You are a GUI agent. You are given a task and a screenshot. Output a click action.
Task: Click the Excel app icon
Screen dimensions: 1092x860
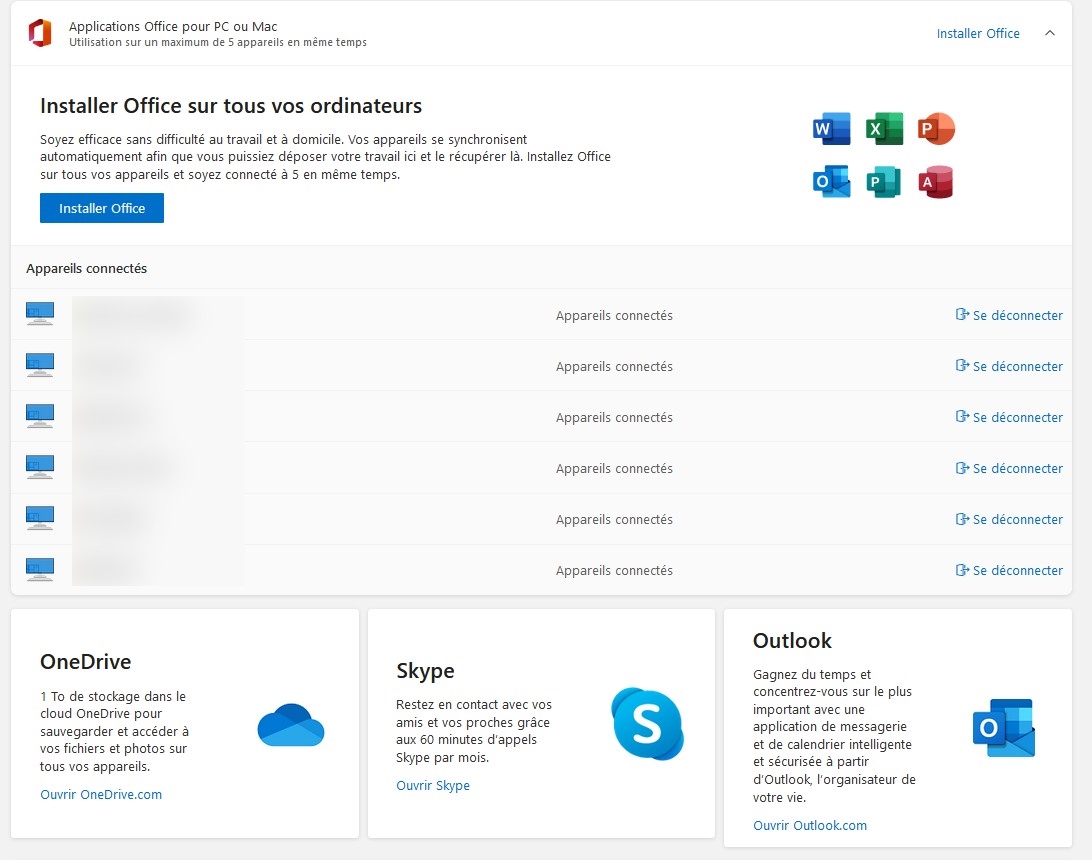[x=884, y=129]
